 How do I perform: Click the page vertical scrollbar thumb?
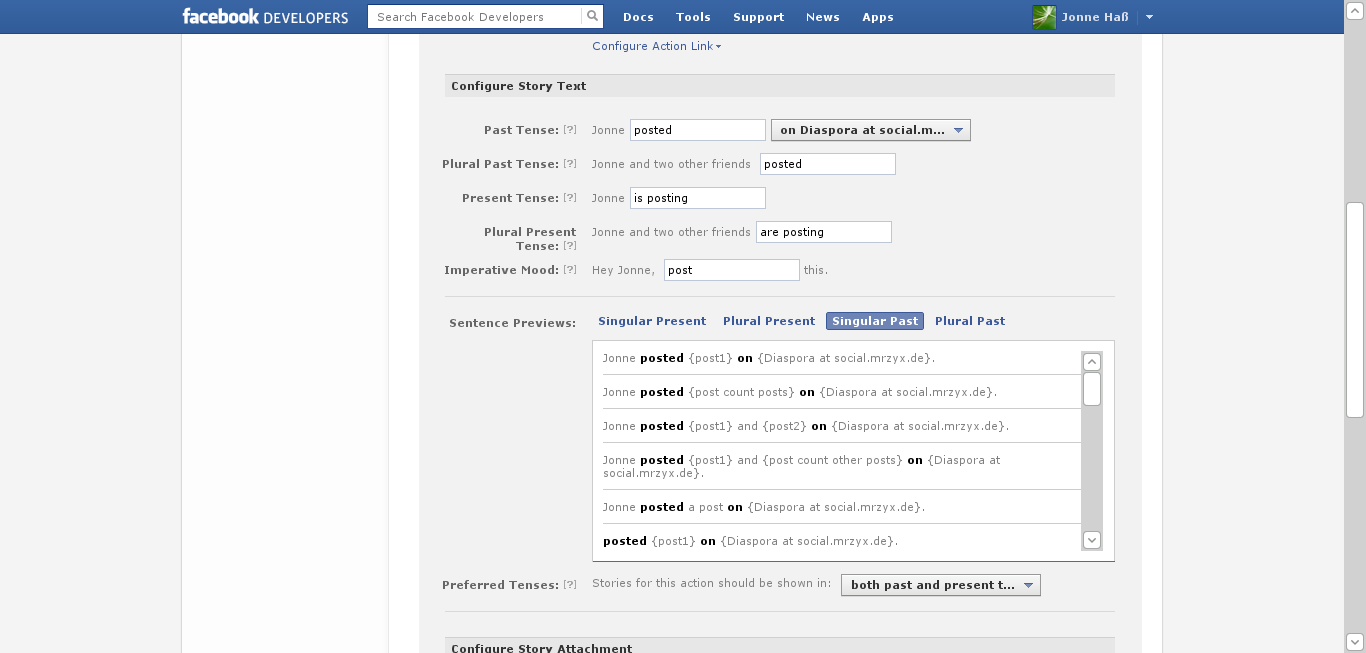tap(1355, 310)
